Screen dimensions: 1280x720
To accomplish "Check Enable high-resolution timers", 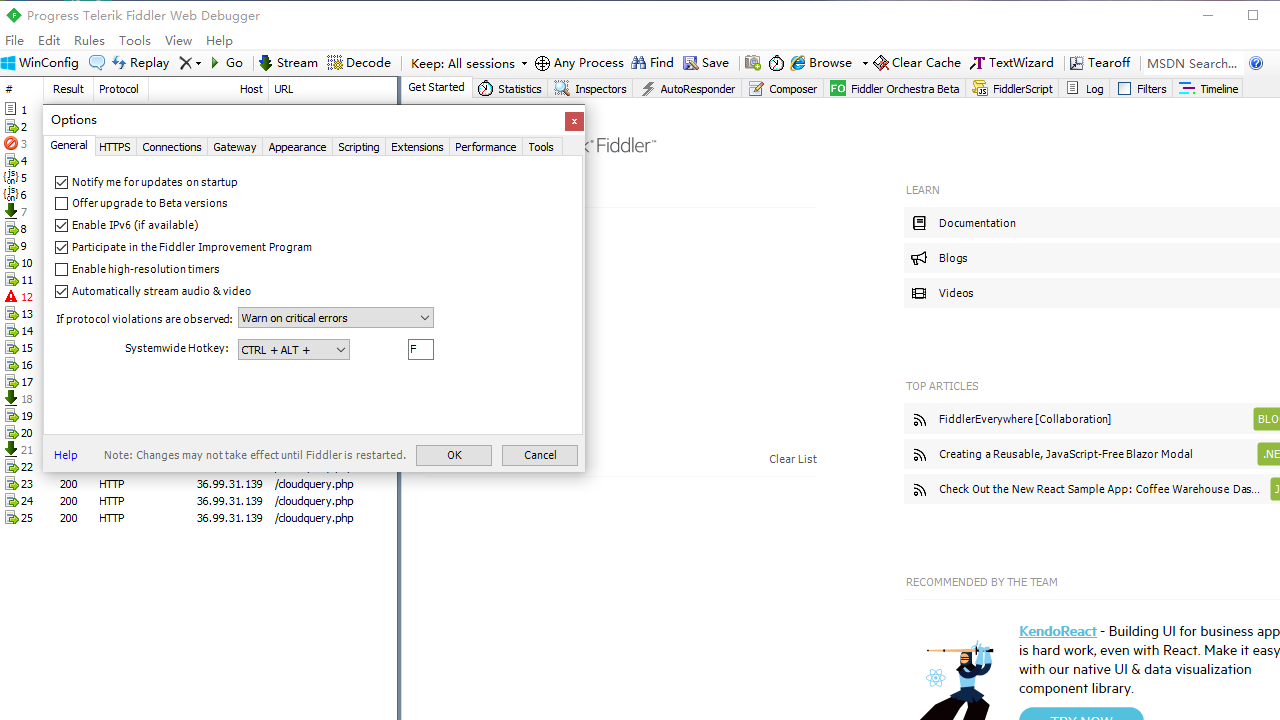I will [x=62, y=269].
